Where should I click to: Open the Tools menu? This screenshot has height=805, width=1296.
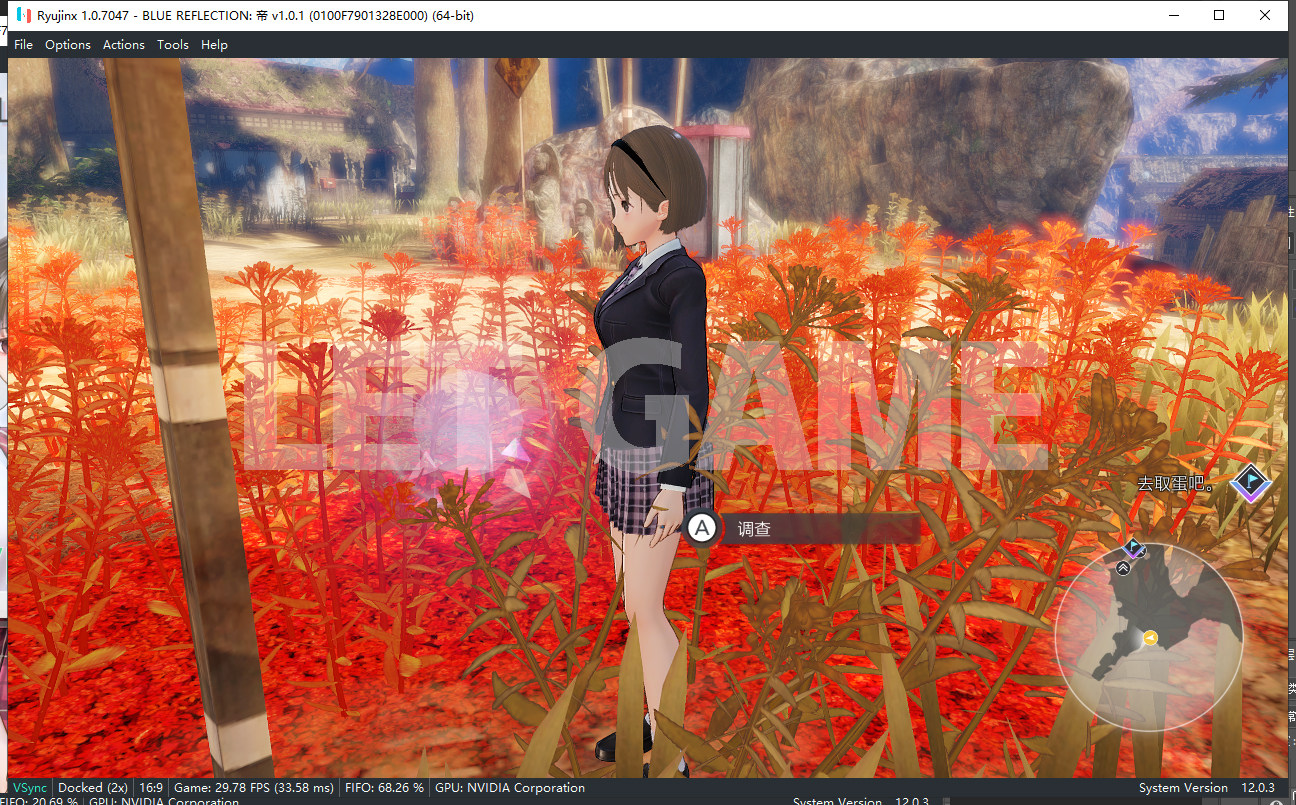(173, 45)
